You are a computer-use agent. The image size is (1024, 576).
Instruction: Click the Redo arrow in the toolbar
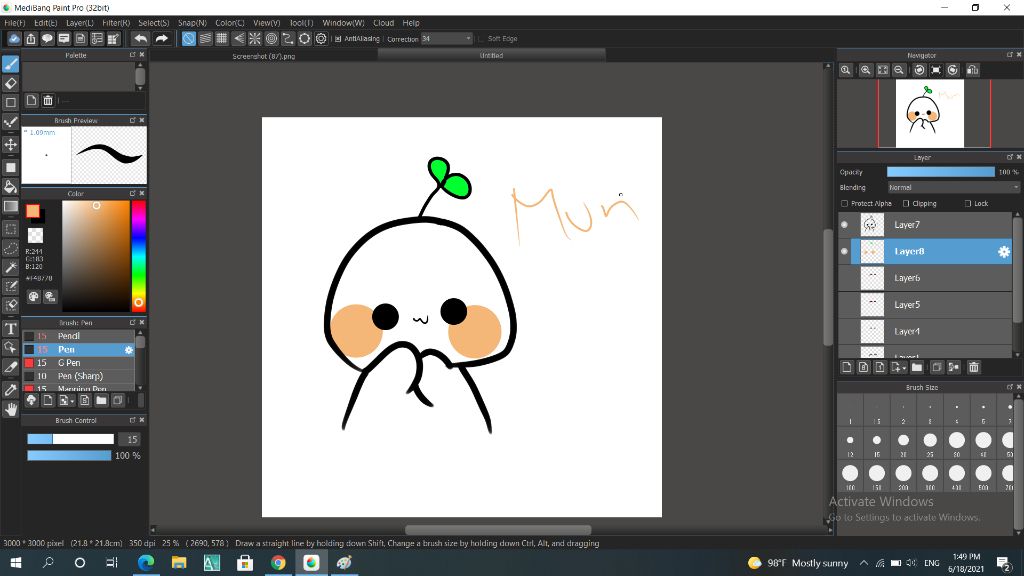(161, 39)
